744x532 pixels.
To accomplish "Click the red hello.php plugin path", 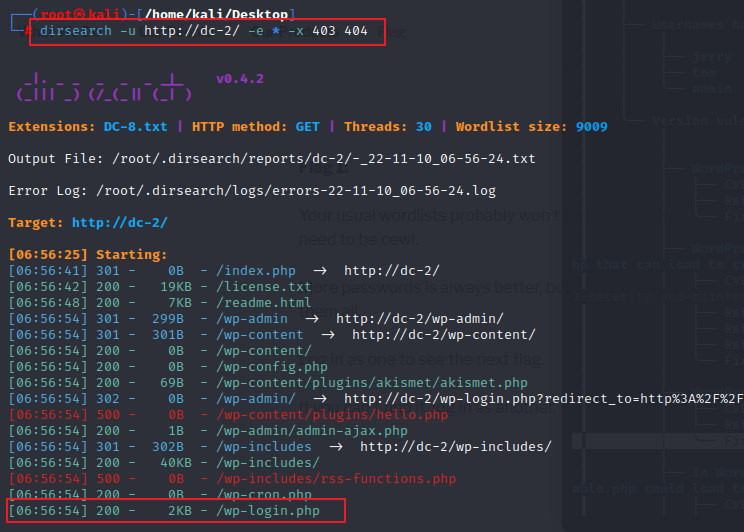I will tap(331, 414).
